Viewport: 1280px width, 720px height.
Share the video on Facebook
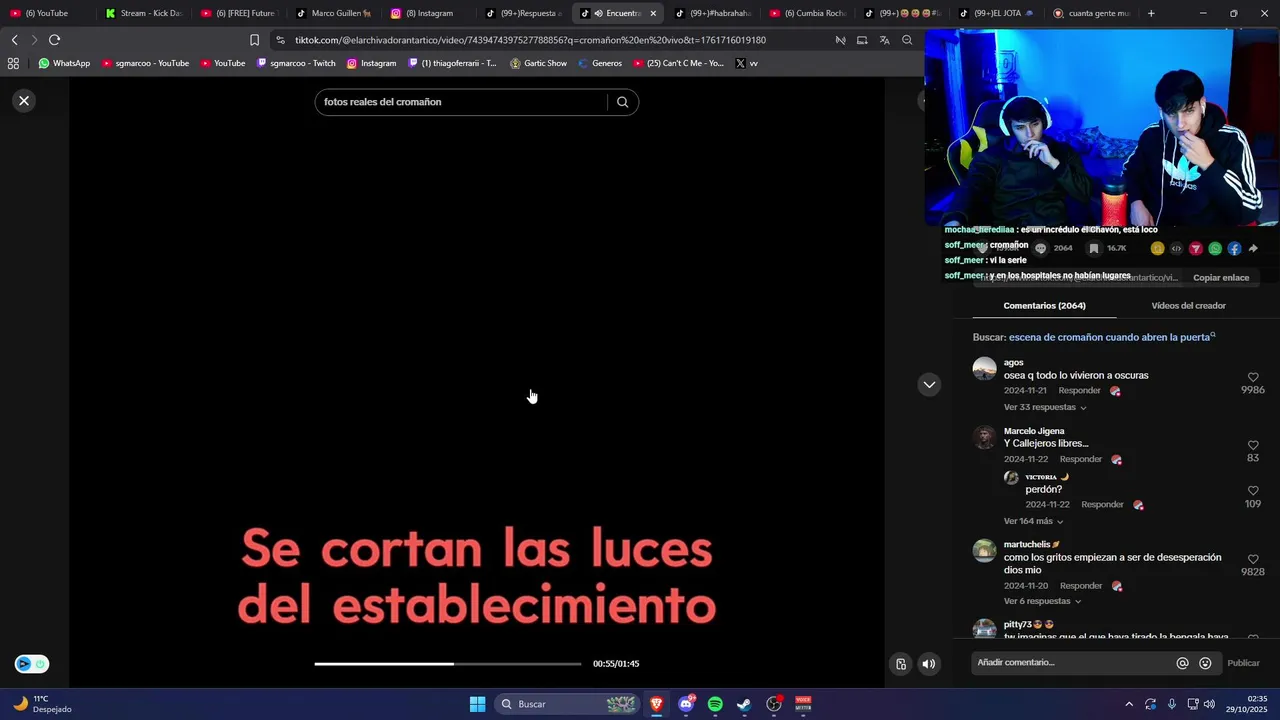[x=1234, y=249]
